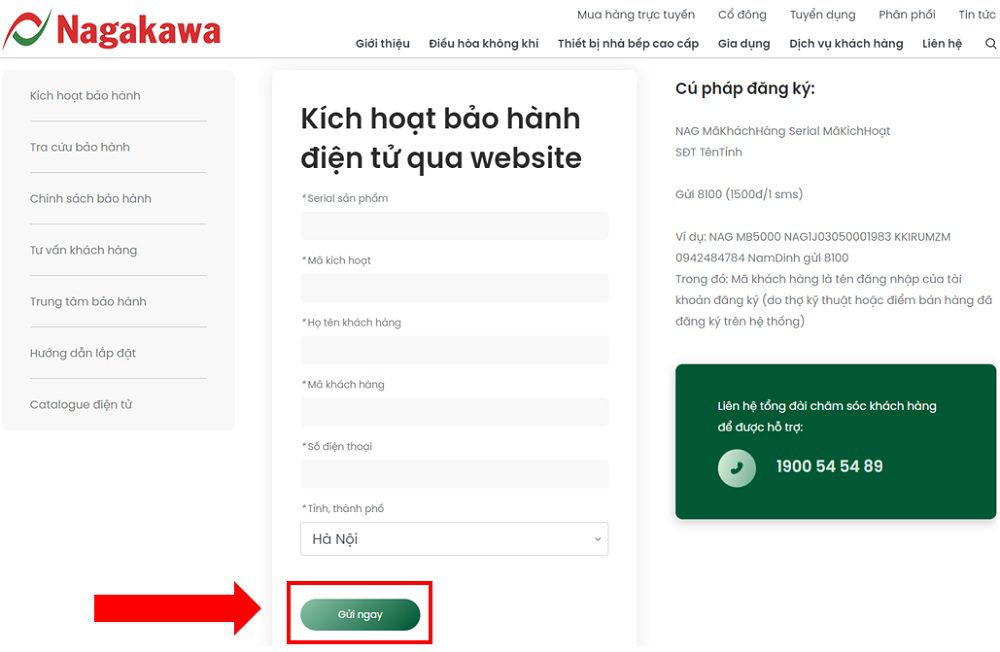Navigate to Tuyển dụng
The image size is (1000, 652).
point(822,14)
